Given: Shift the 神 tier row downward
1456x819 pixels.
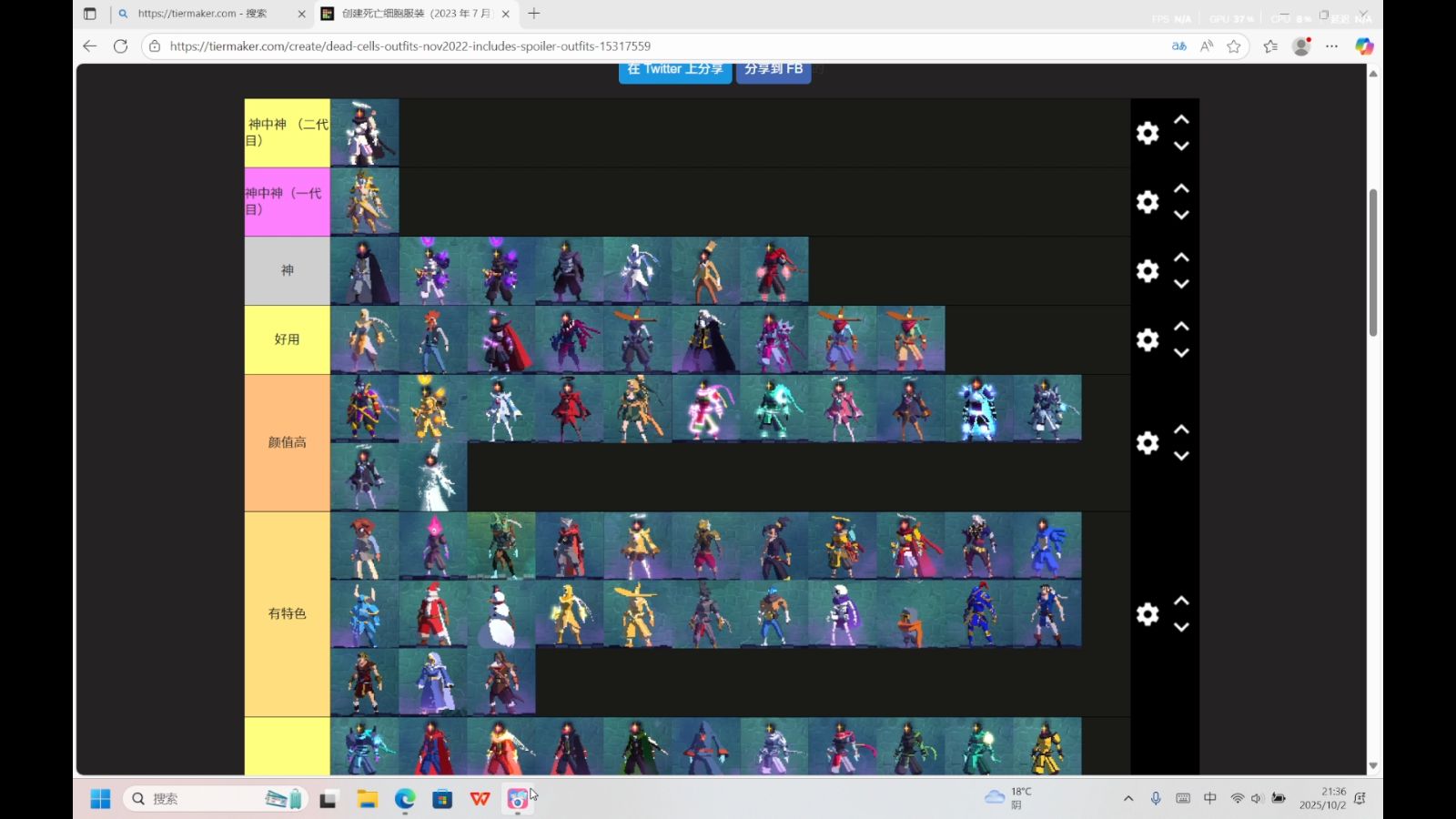Looking at the screenshot, I should click(1181, 284).
